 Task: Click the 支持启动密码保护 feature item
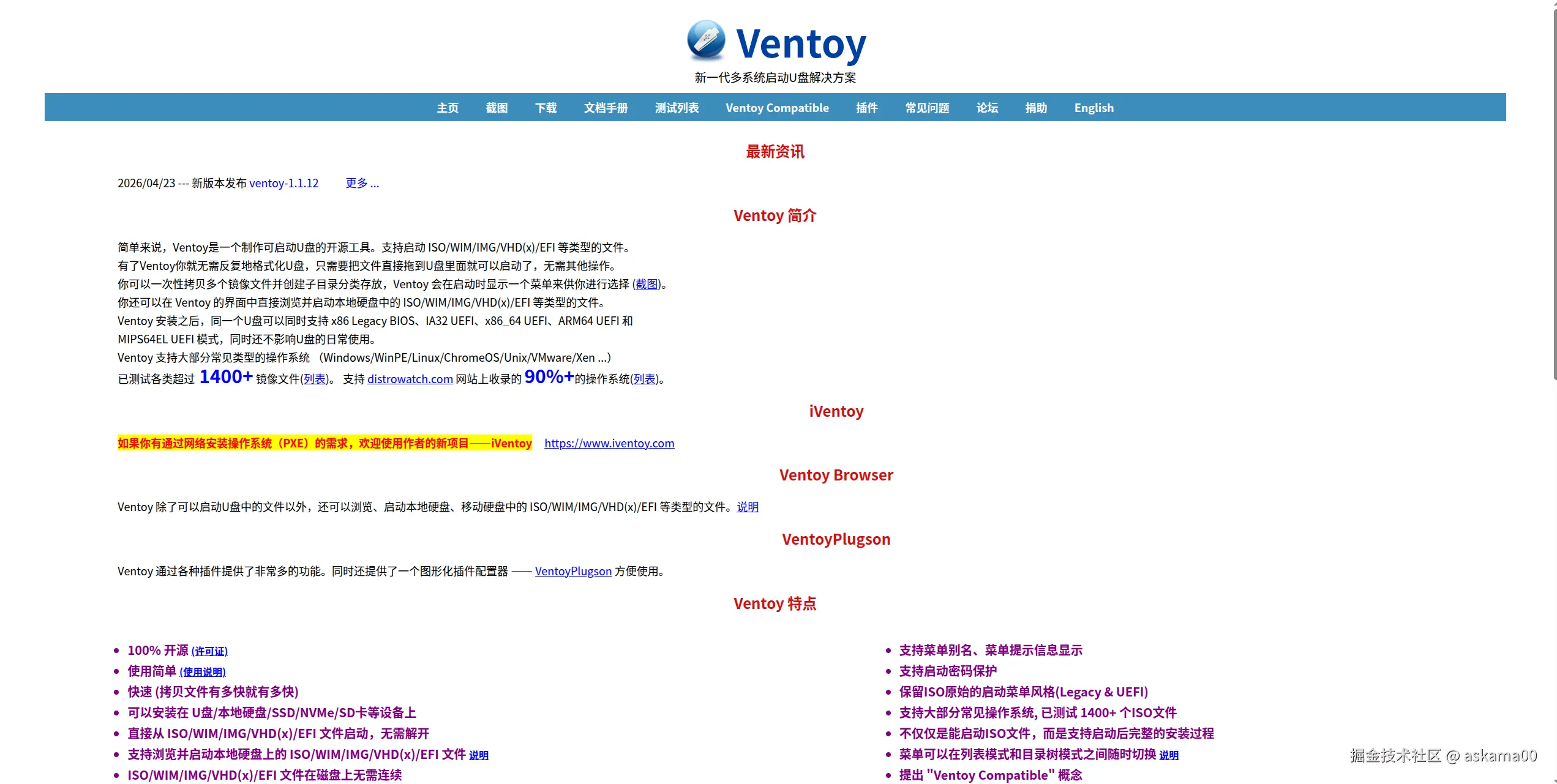click(947, 671)
